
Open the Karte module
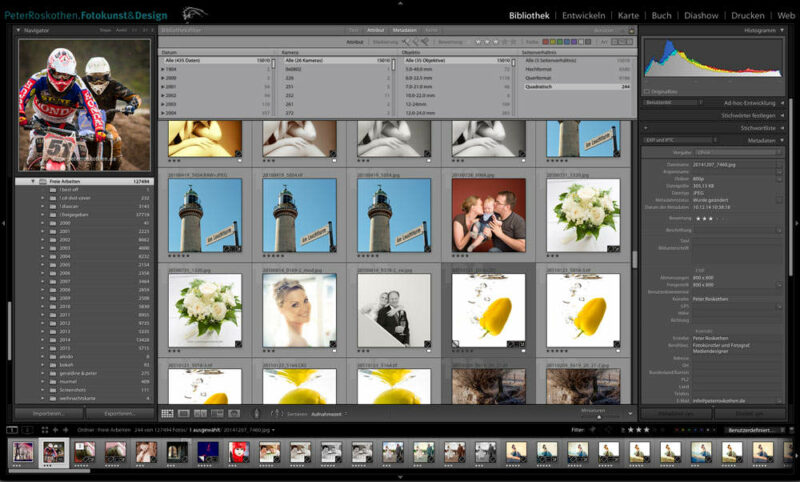(628, 15)
